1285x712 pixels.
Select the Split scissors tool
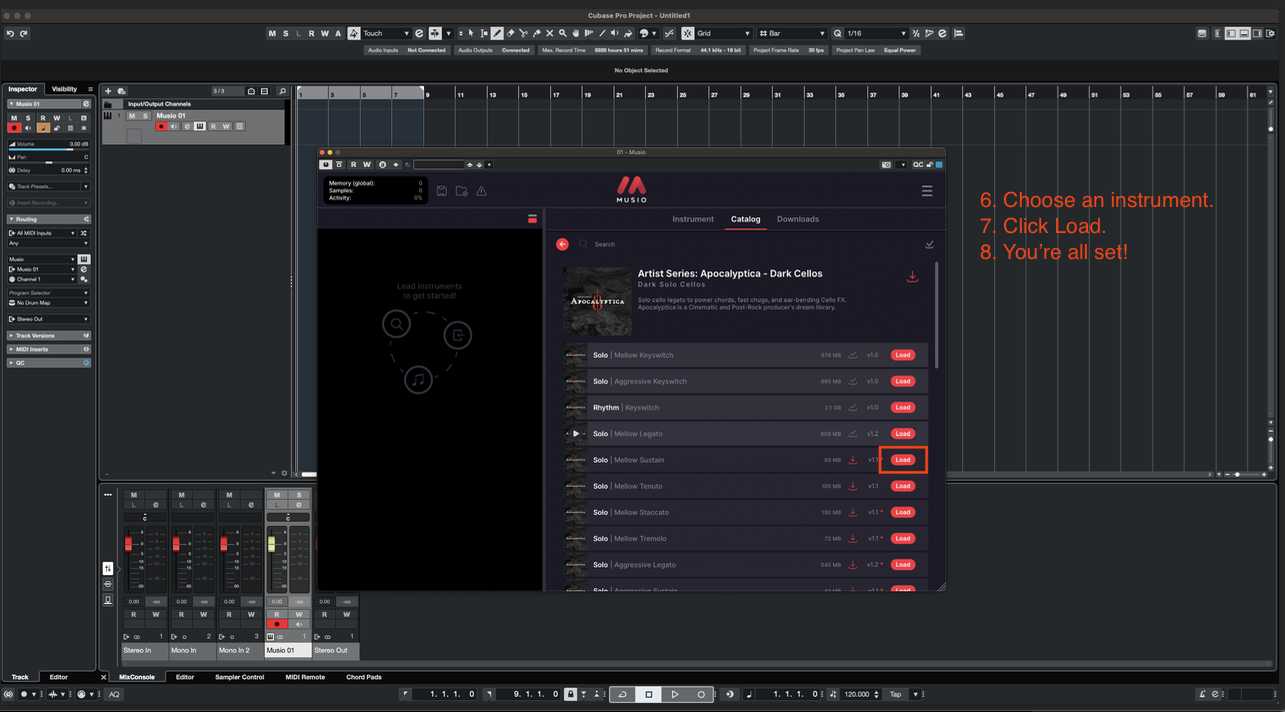tap(523, 34)
